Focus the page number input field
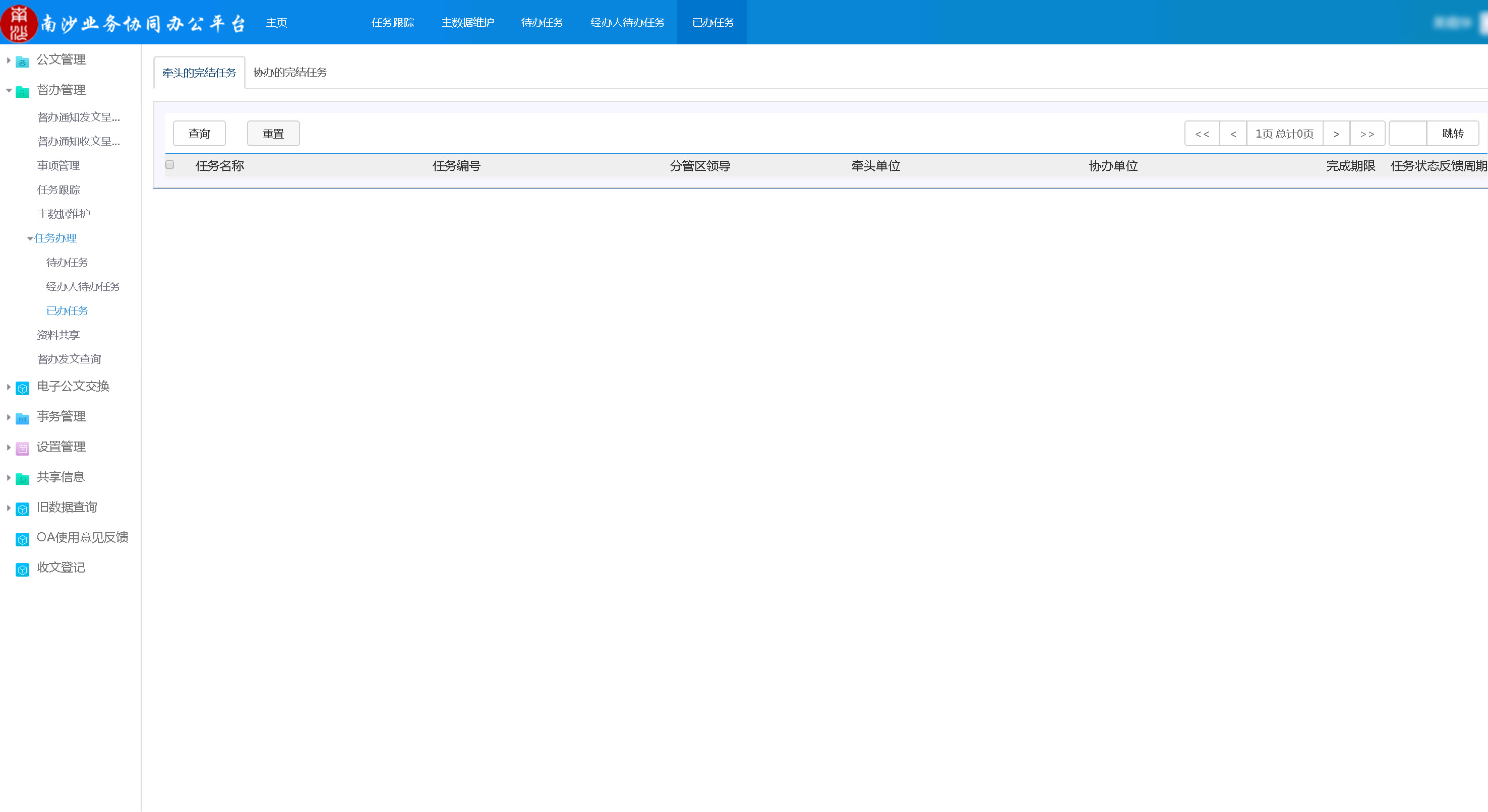 tap(1408, 134)
